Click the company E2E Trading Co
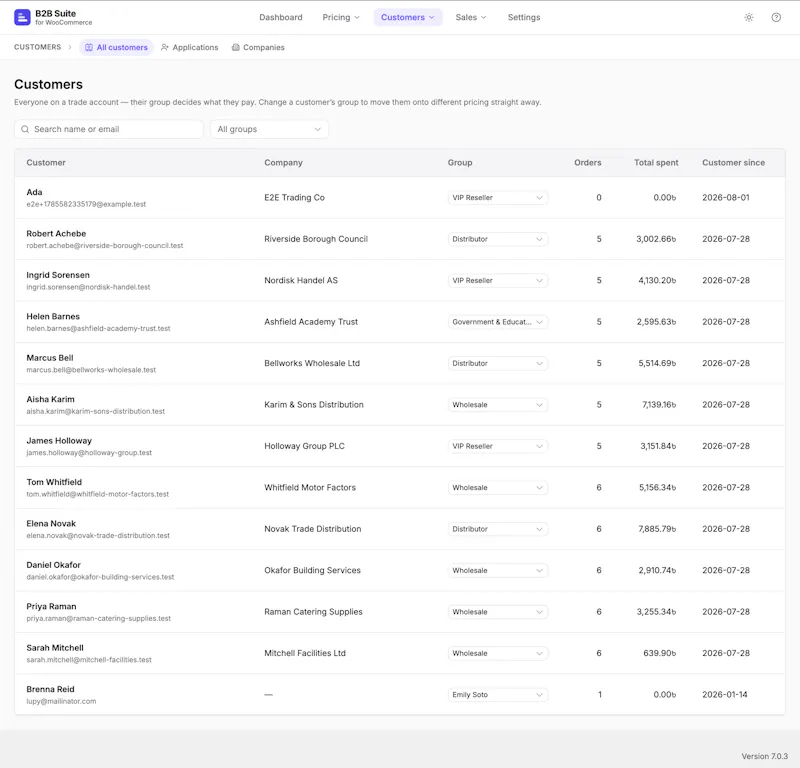The width and height of the screenshot is (800, 768). click(x=294, y=197)
